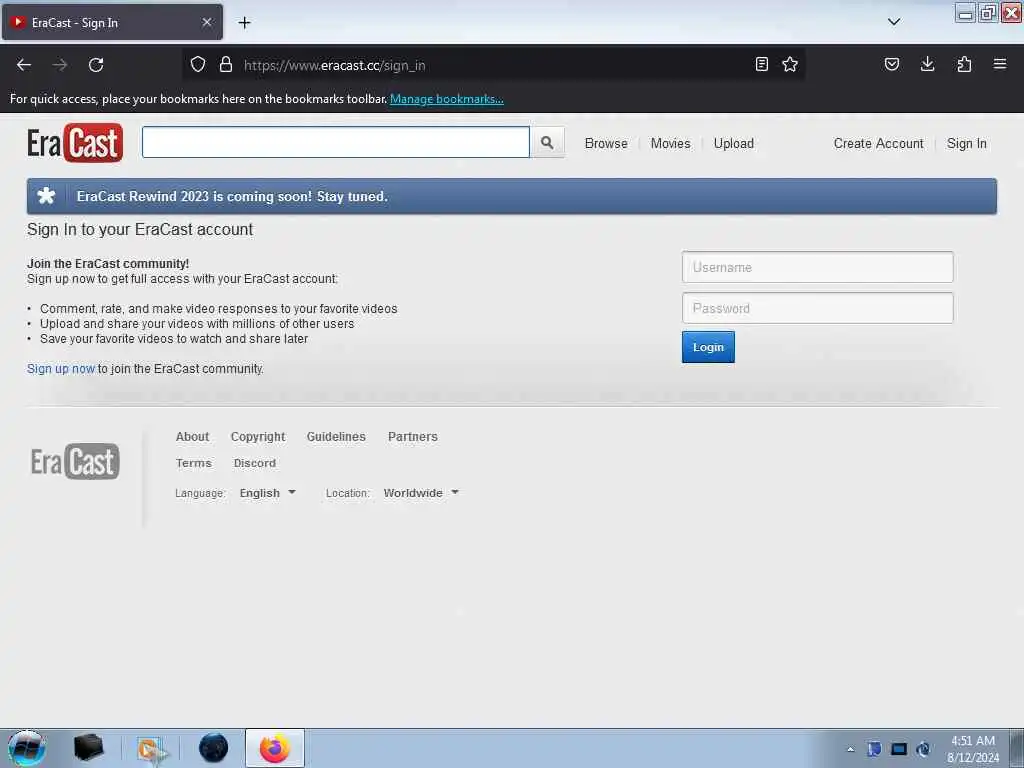Open the Discord footer link
Screen dimensions: 1024x768
pyautogui.click(x=255, y=463)
